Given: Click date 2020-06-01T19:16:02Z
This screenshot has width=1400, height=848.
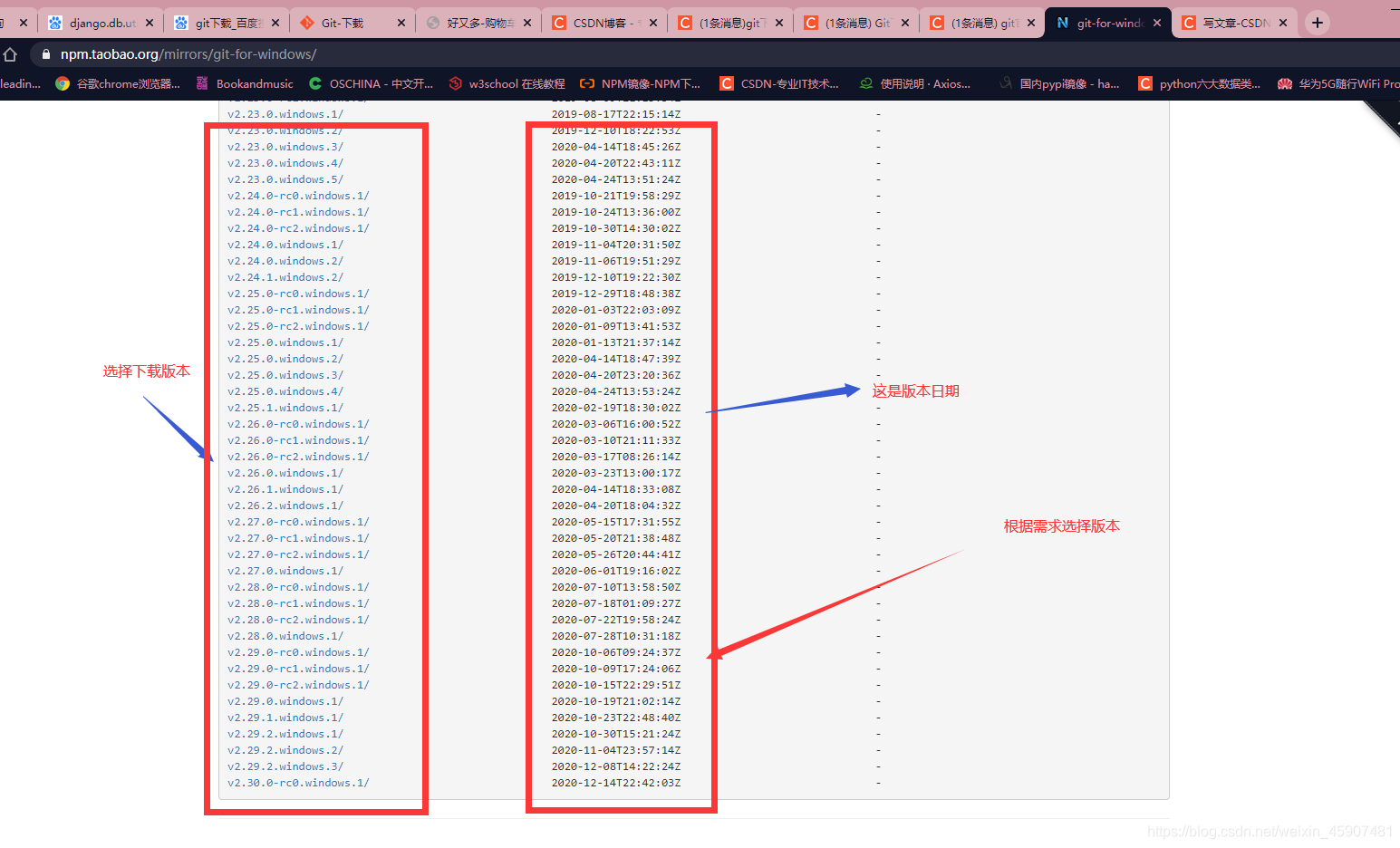Looking at the screenshot, I should pos(616,571).
